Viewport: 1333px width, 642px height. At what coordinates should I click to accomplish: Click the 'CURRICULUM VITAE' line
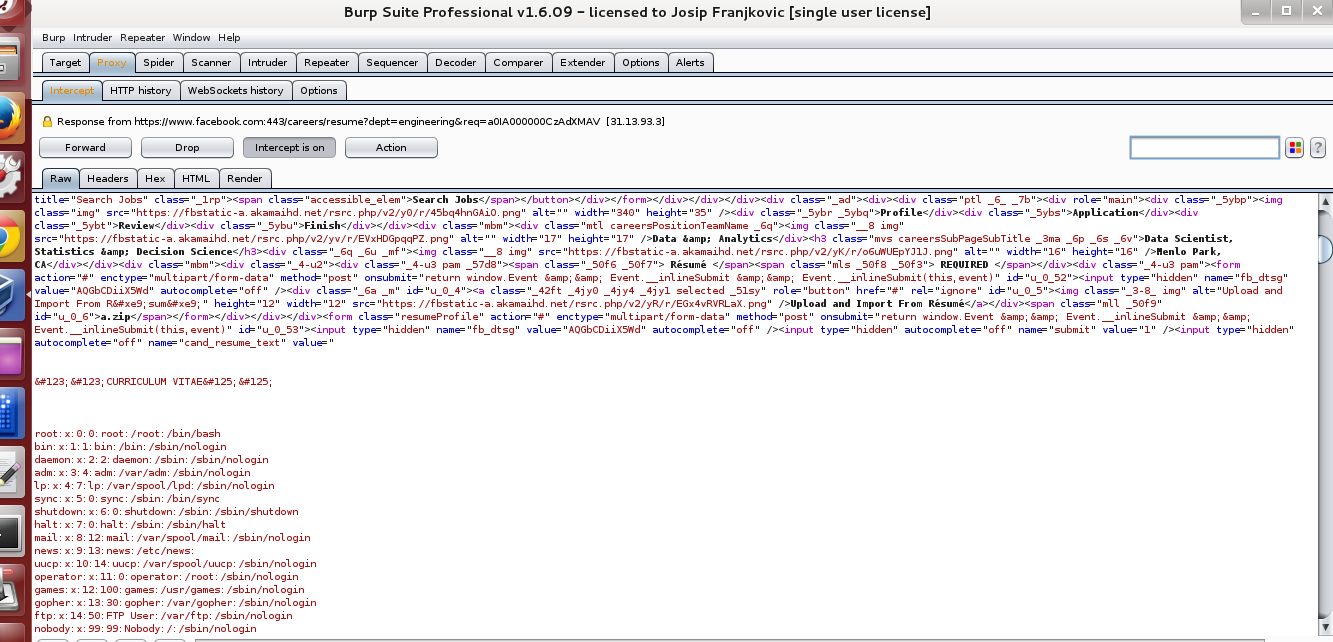153,381
